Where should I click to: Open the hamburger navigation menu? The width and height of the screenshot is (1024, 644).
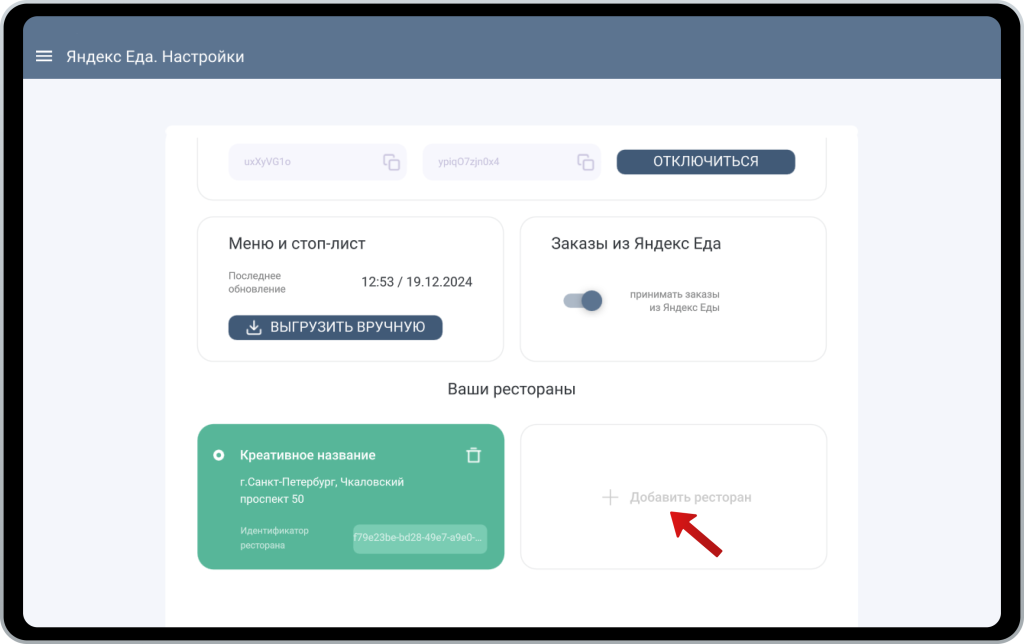pos(44,56)
